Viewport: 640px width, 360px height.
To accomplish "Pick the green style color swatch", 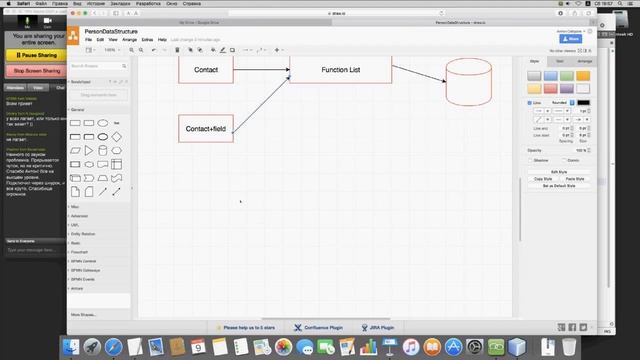I will (x=567, y=76).
